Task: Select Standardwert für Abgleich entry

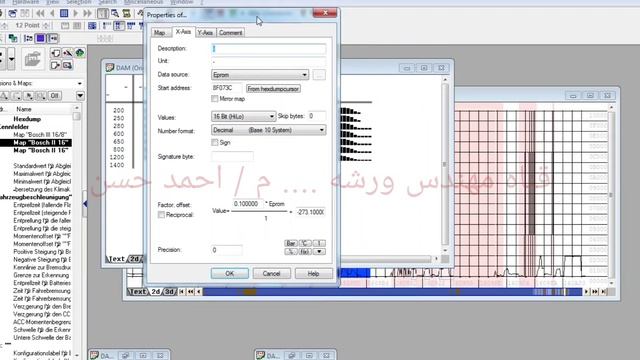Action: coord(42,166)
